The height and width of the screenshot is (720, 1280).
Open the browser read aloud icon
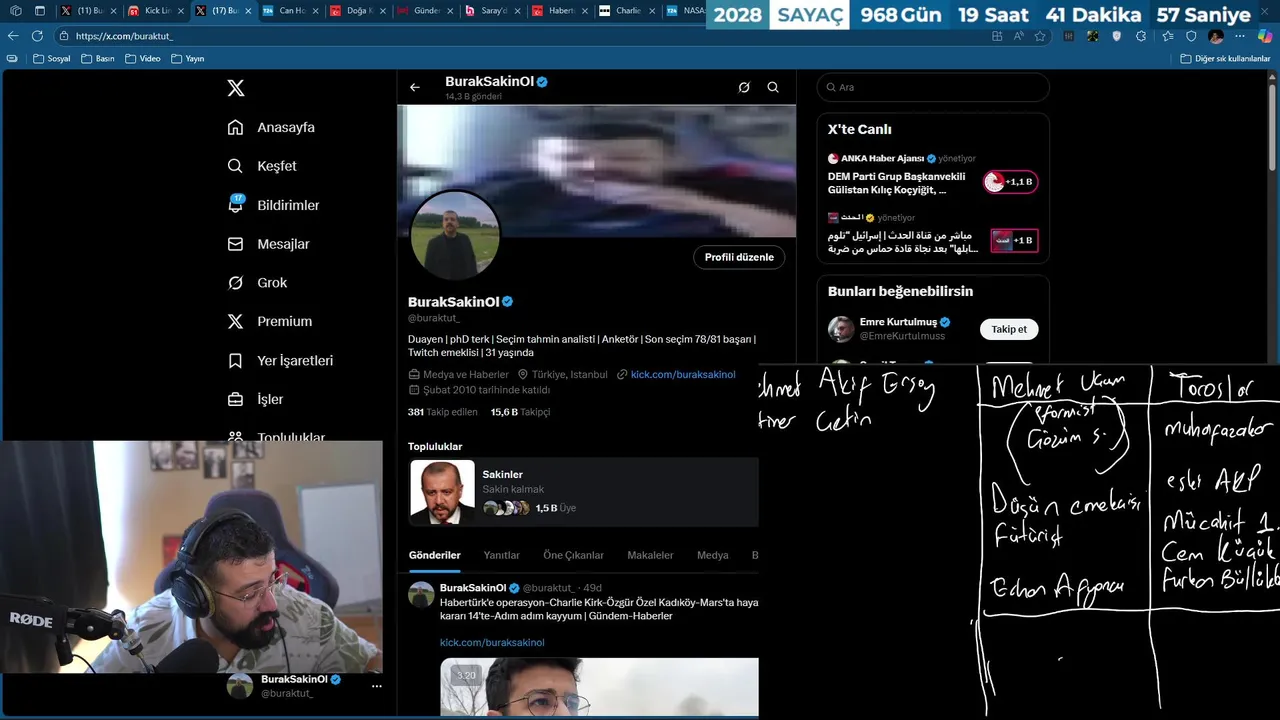click(1018, 36)
